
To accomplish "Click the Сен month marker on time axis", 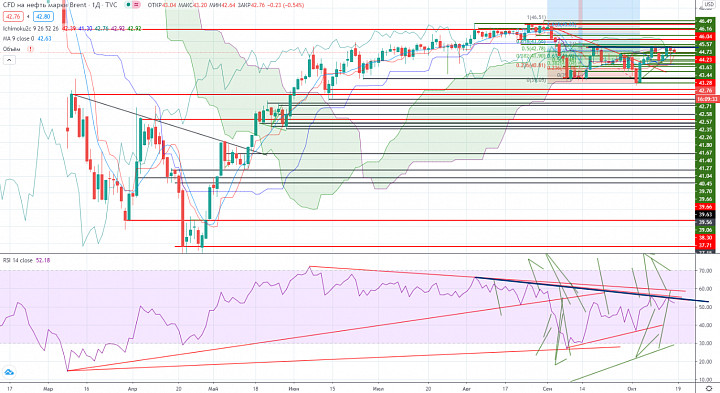I will coord(547,389).
